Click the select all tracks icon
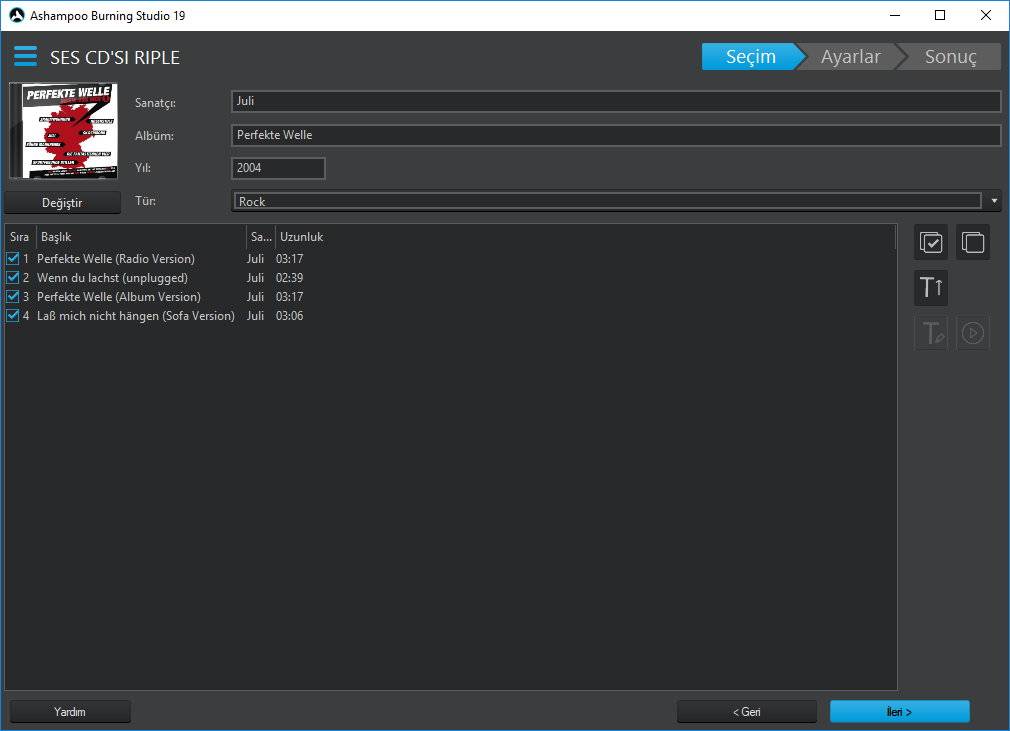Screen dimensions: 1010x731 (x=931, y=243)
